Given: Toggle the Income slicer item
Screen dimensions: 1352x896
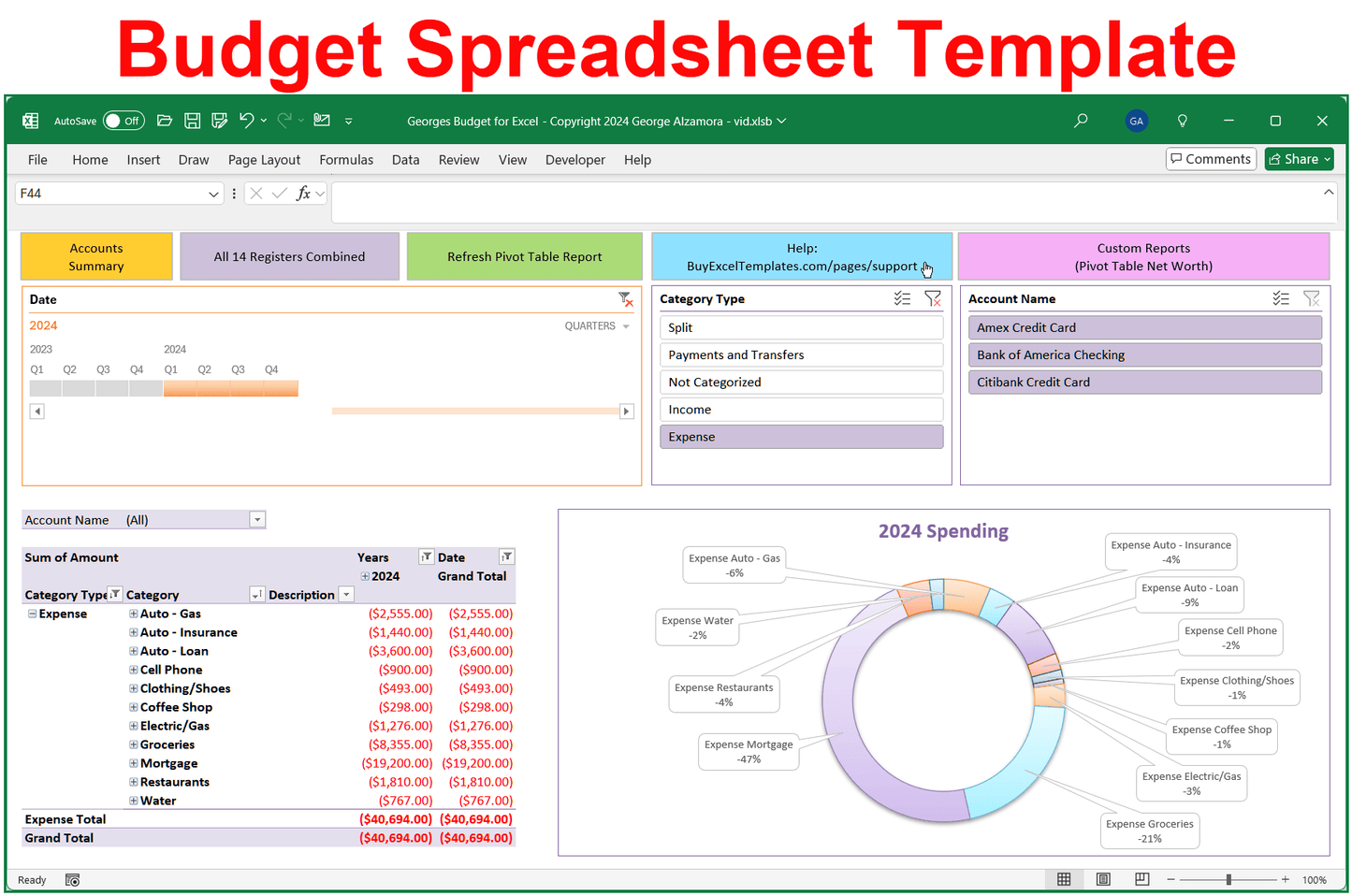Looking at the screenshot, I should [802, 409].
